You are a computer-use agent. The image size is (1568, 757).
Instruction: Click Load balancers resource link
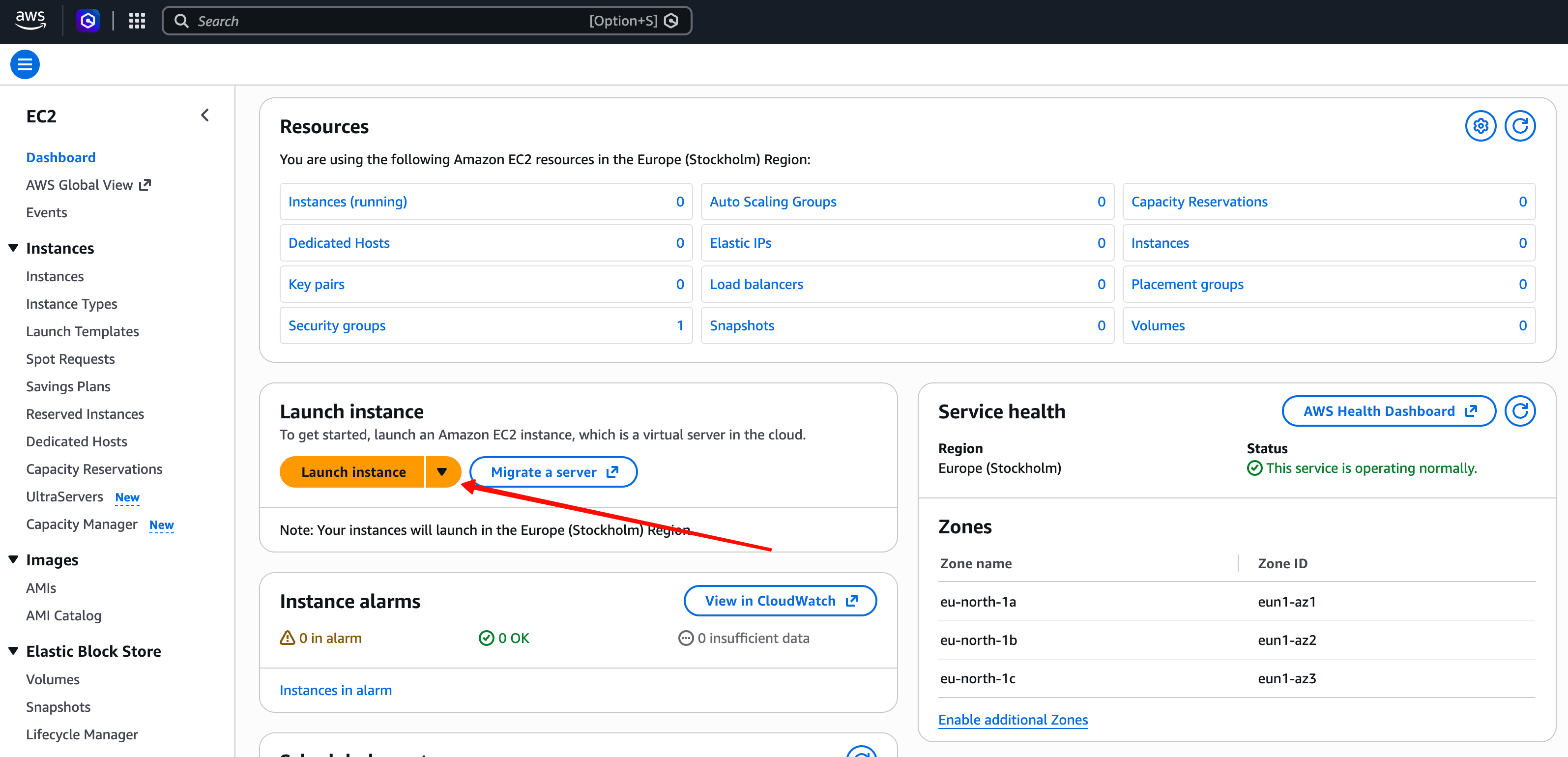[x=756, y=284]
